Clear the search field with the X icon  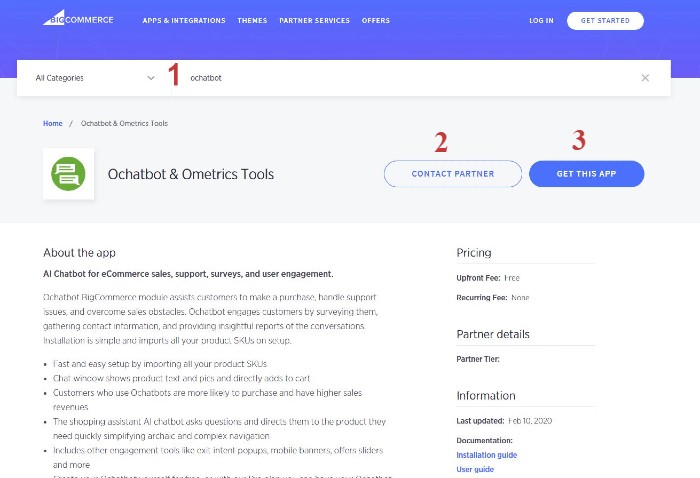coord(645,78)
